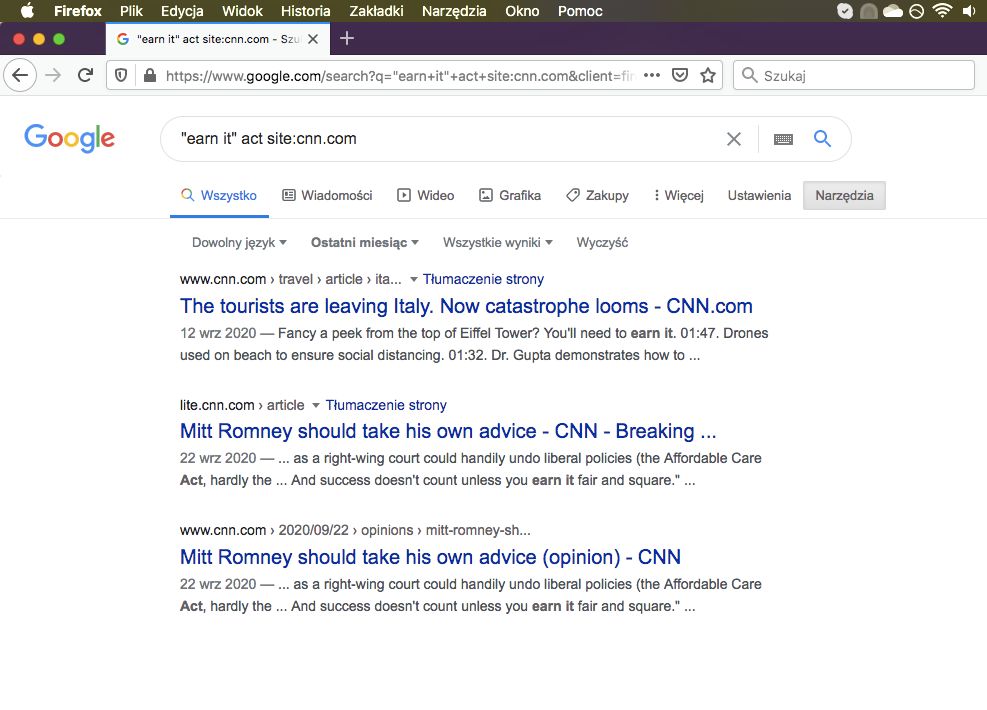Open the Wszystkie wyniki dropdown
This screenshot has height=710, width=987.
[498, 243]
